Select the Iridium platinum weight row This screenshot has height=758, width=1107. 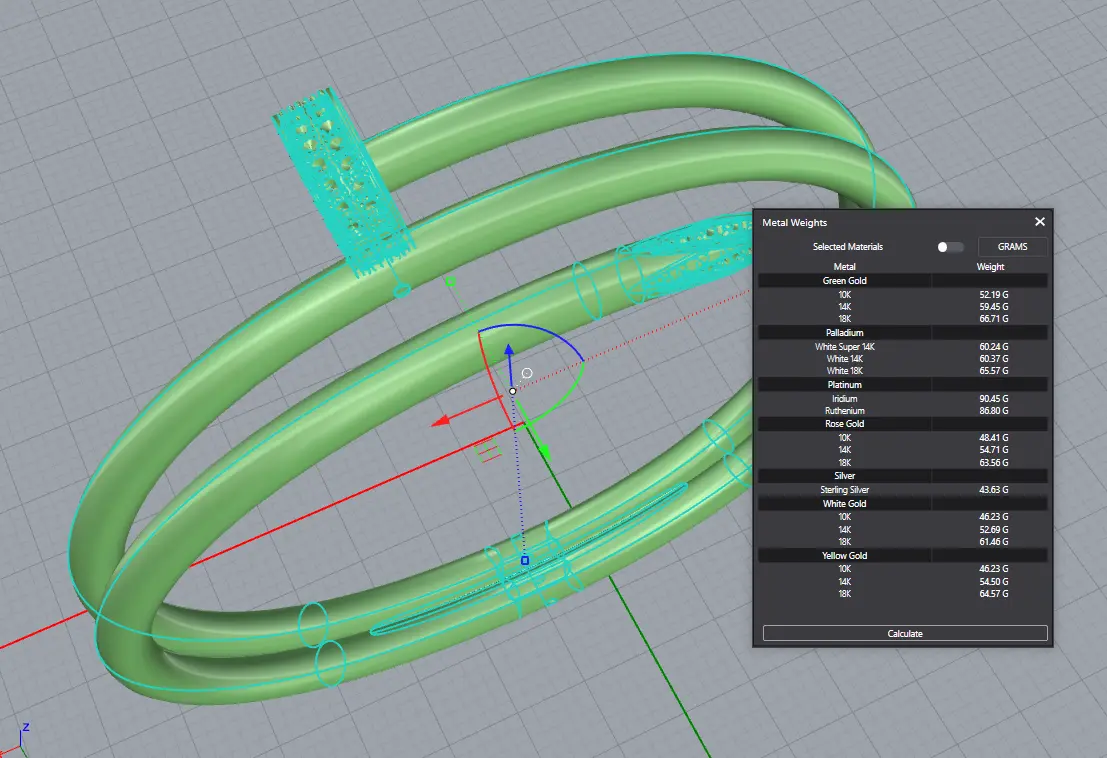844,398
